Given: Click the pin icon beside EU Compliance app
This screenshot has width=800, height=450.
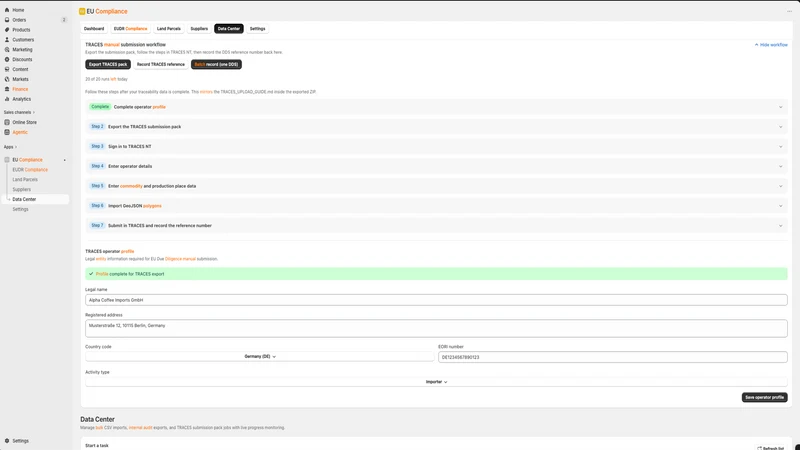Looking at the screenshot, I should (65, 160).
